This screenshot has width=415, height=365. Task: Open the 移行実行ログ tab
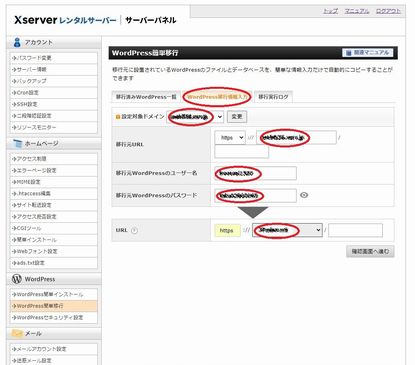point(273,97)
